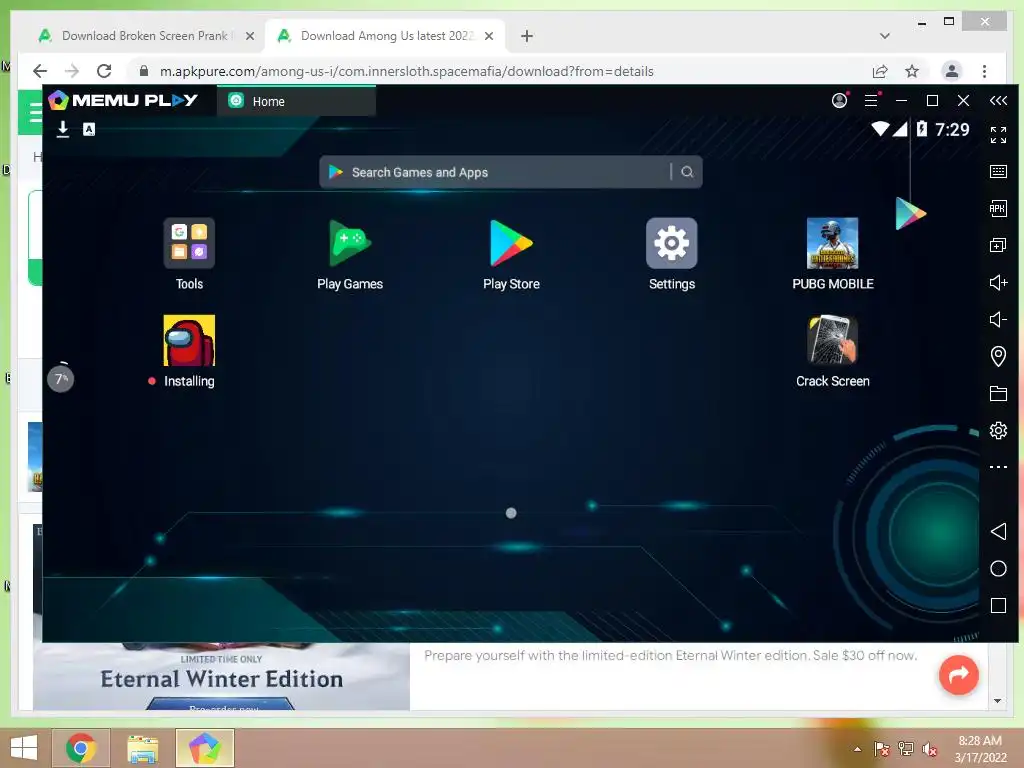
Task: Share this page from Chrome toolbar
Action: coord(880,71)
